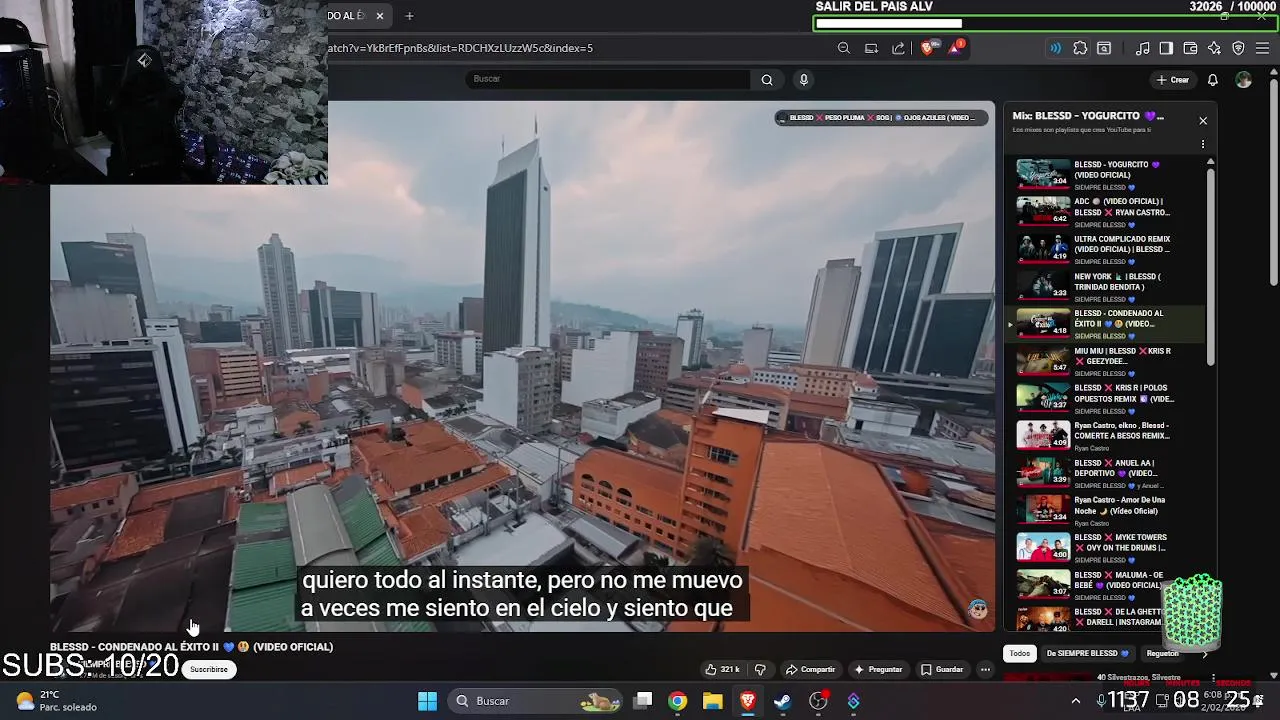Click the zoom-out magnifier icon in the address bar
The image size is (1280, 720).
click(x=844, y=48)
